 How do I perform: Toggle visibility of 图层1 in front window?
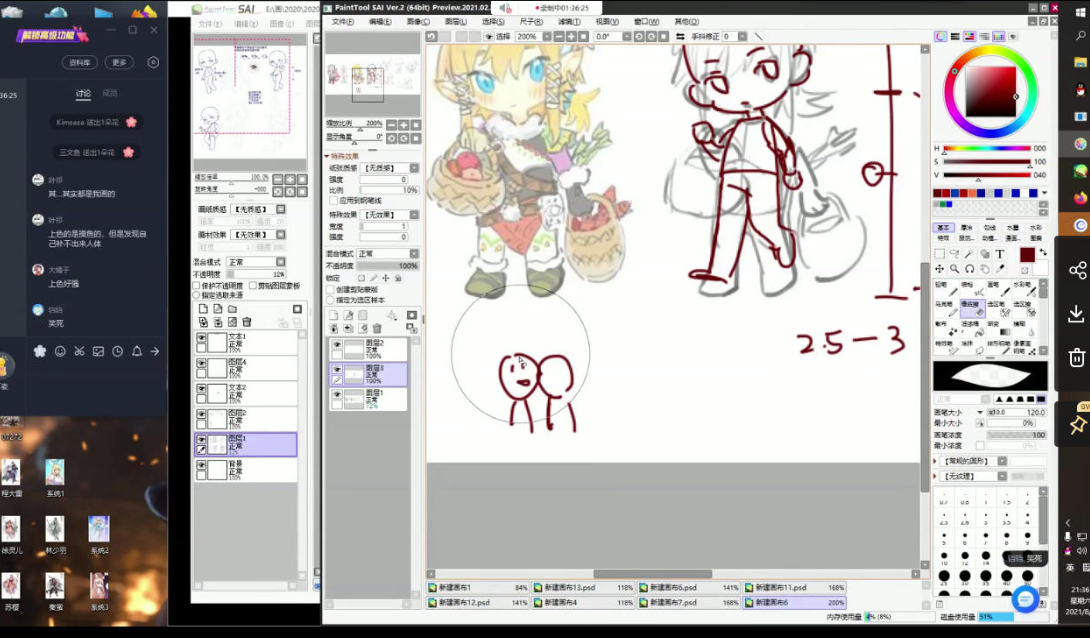click(x=337, y=394)
